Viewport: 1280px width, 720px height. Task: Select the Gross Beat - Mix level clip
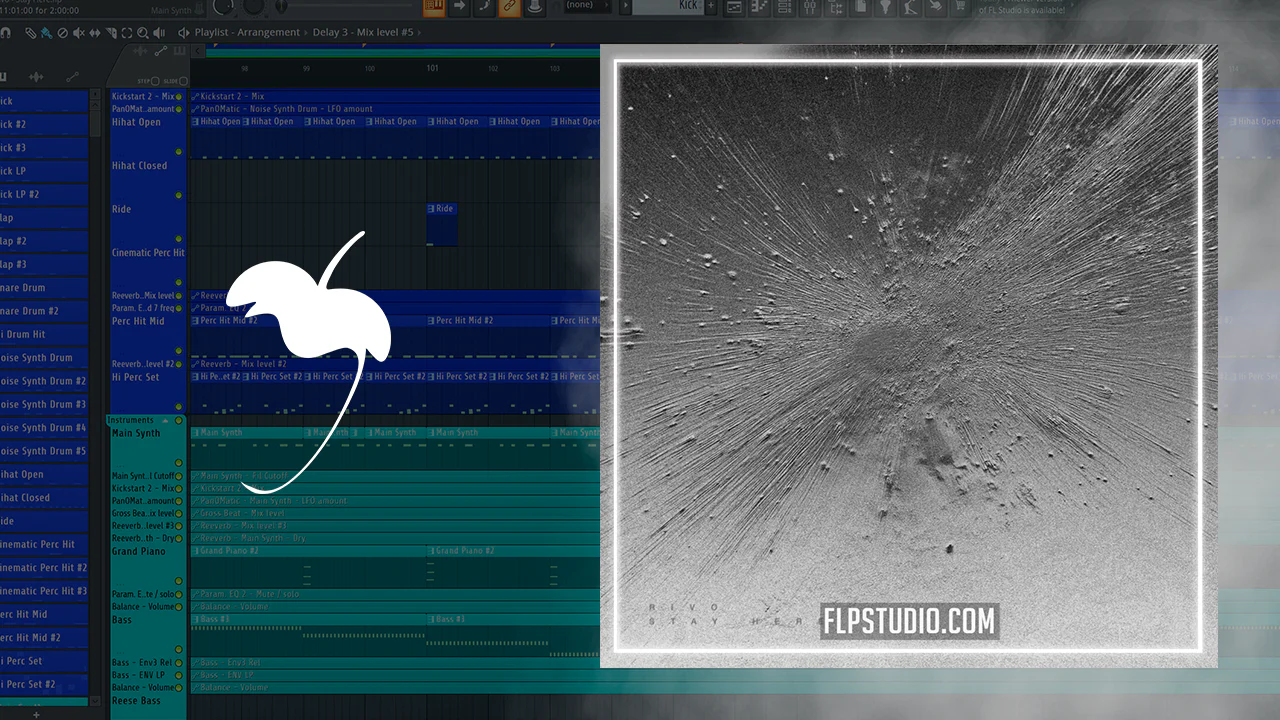(x=395, y=513)
